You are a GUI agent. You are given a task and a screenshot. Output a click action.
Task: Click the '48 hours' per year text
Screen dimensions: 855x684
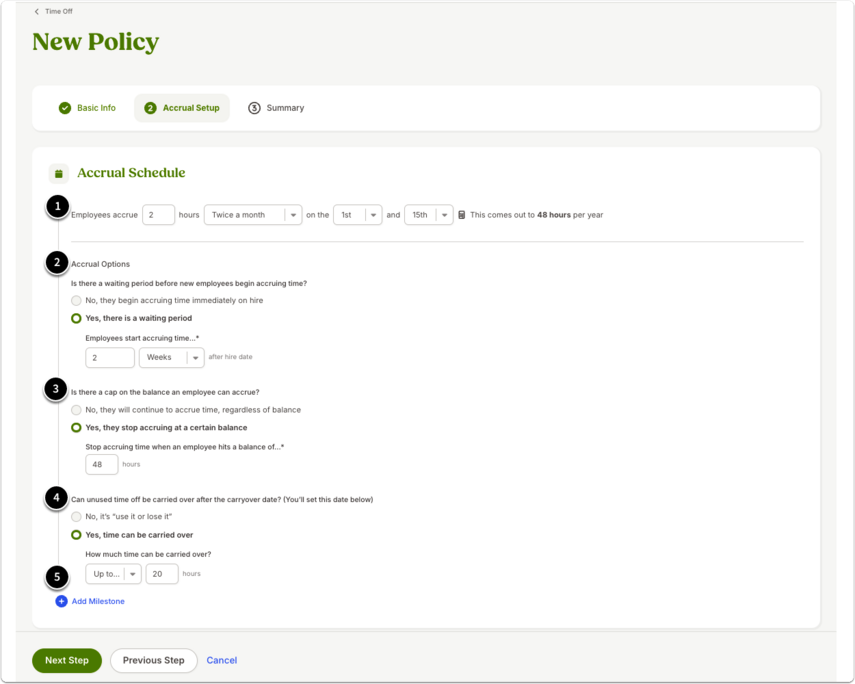coord(554,215)
